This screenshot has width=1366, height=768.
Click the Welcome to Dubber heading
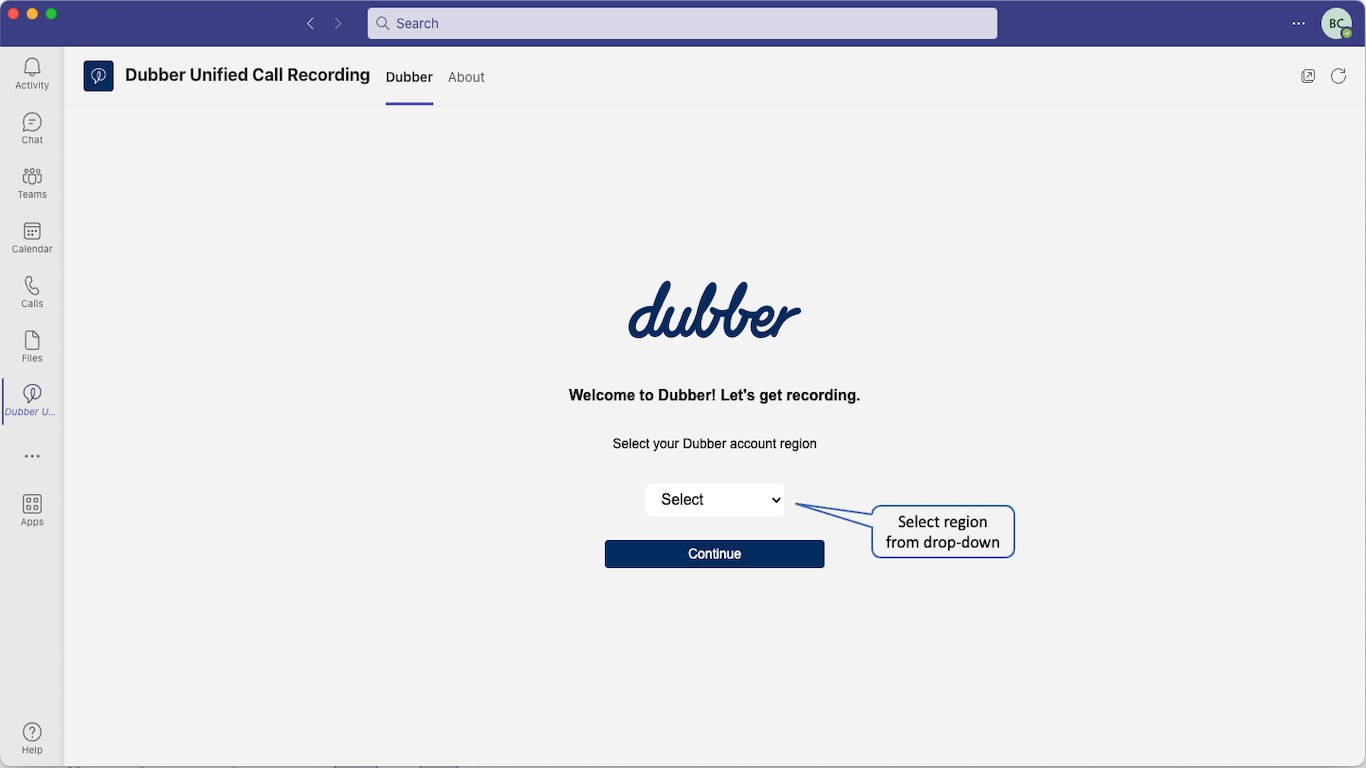coord(714,395)
